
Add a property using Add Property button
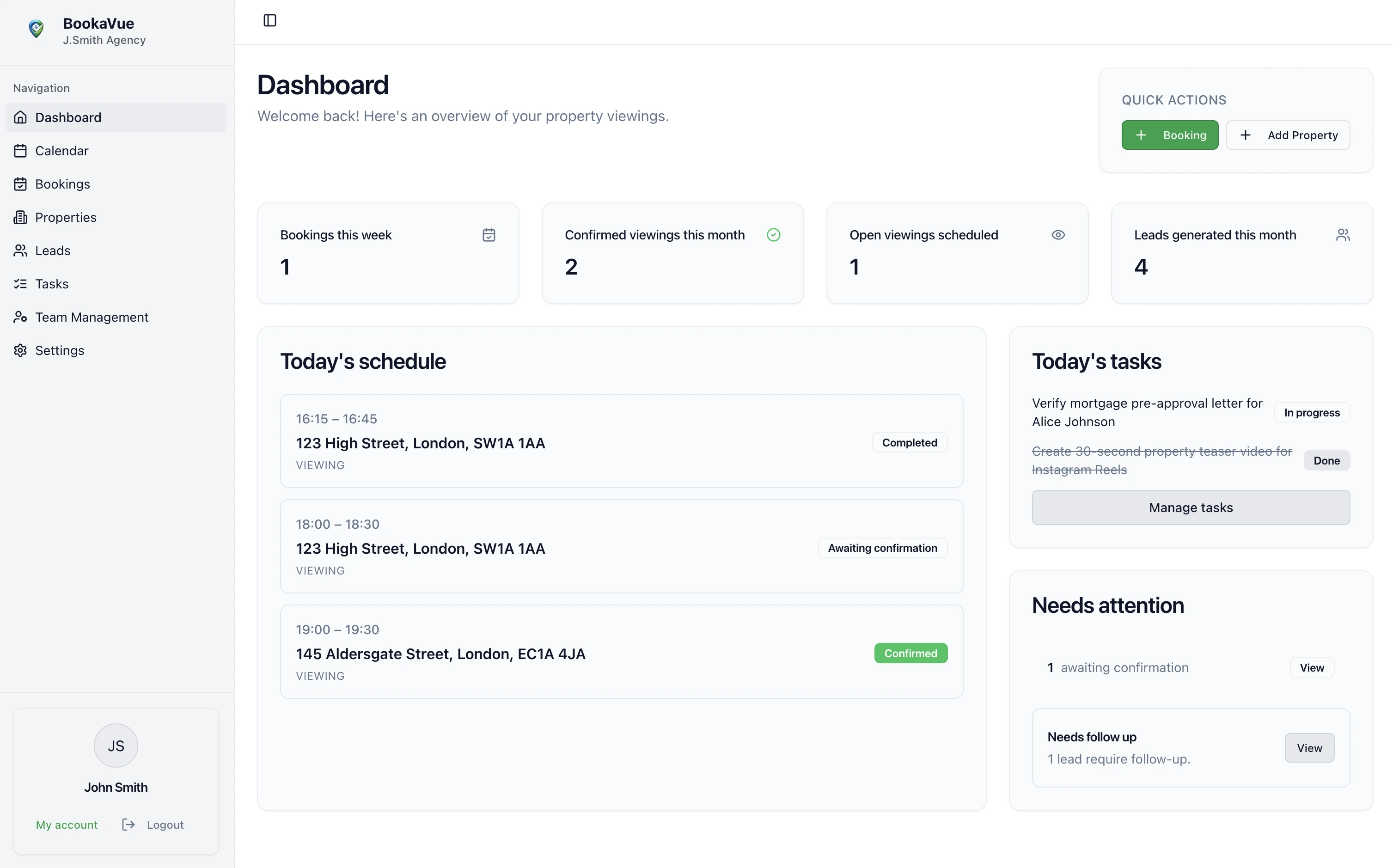point(1287,135)
